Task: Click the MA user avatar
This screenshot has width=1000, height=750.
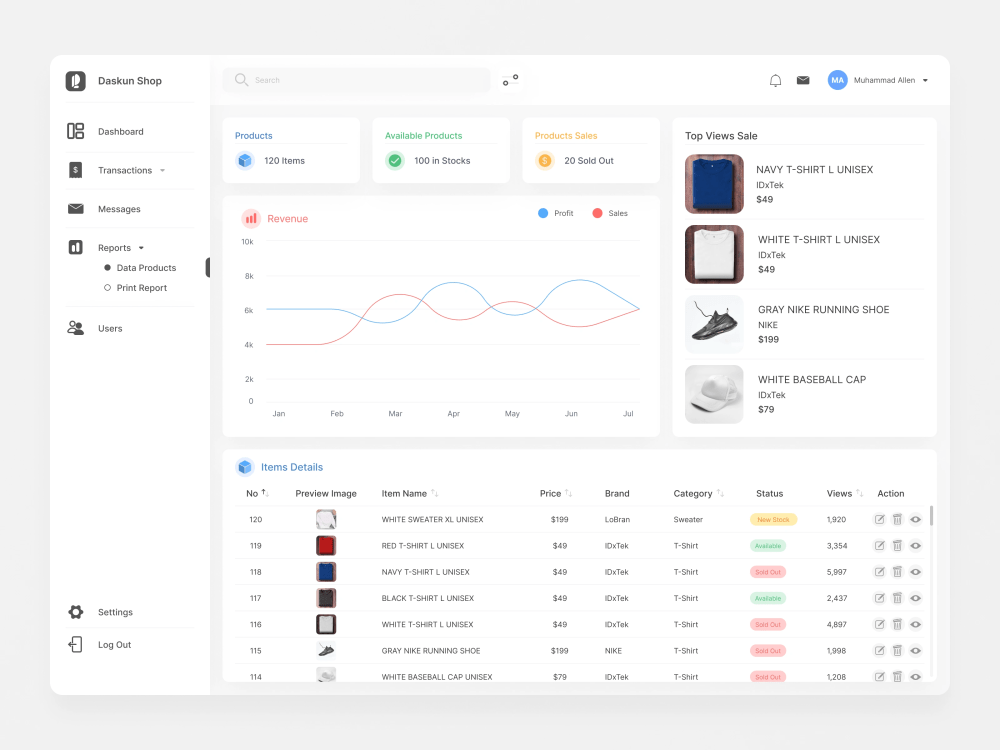Action: pos(837,80)
